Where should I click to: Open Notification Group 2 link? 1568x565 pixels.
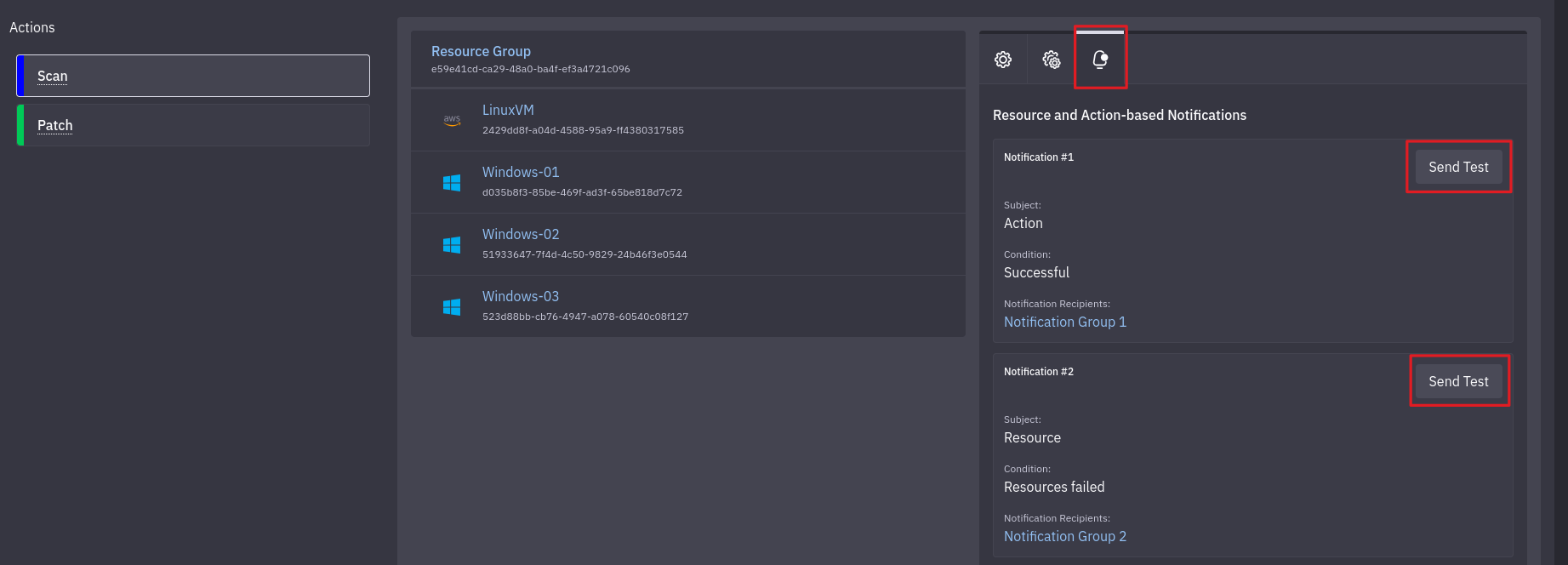1065,536
